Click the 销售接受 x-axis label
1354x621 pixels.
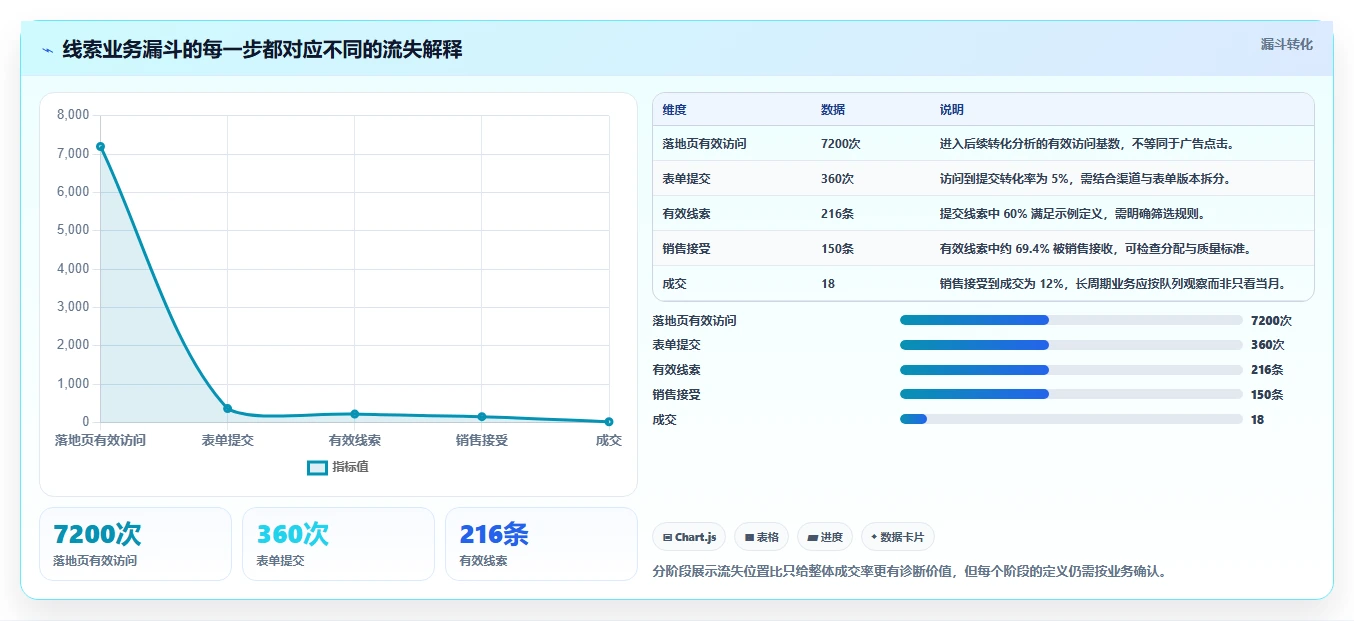point(482,440)
